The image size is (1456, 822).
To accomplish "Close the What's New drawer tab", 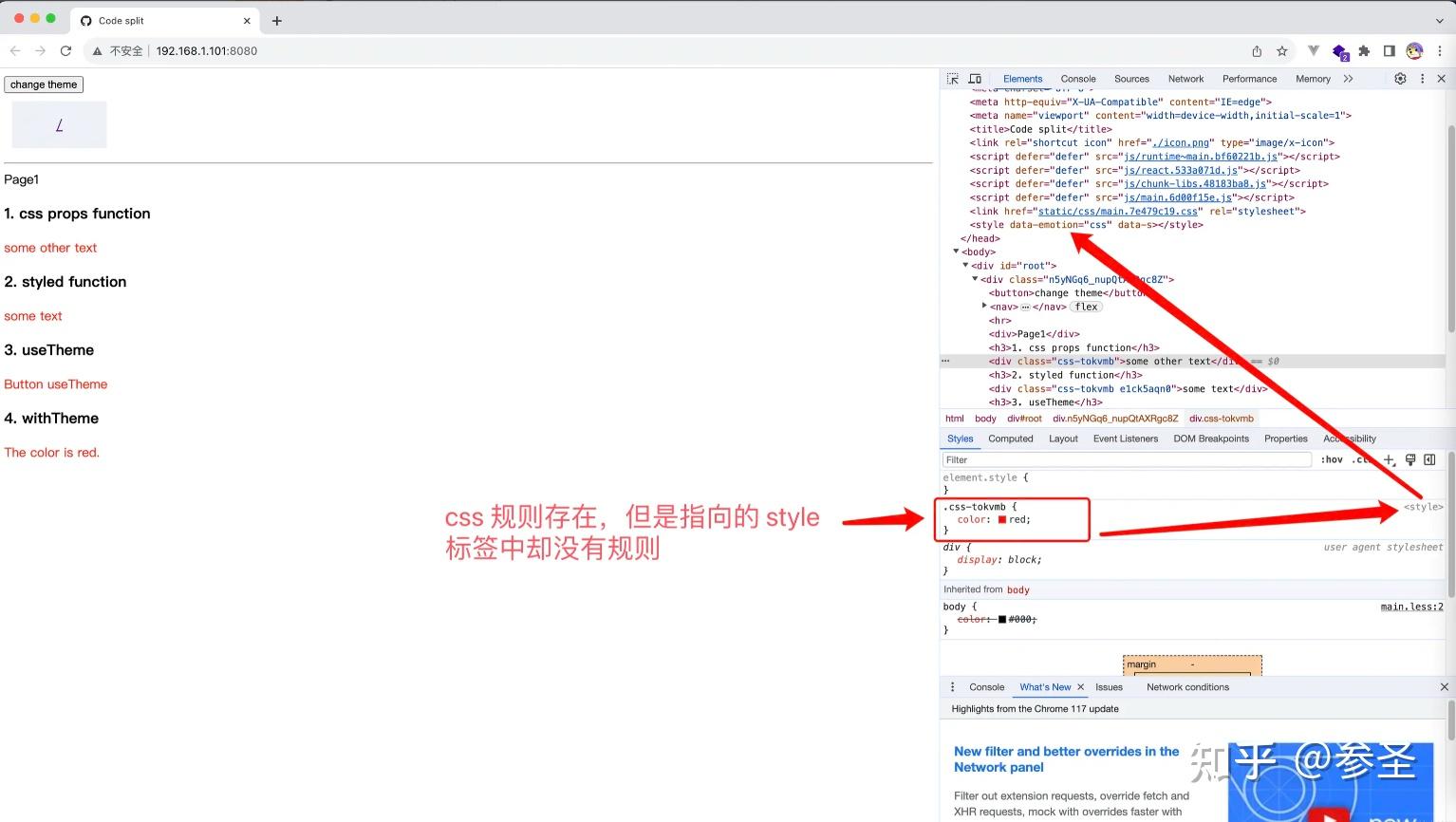I will [x=1080, y=687].
